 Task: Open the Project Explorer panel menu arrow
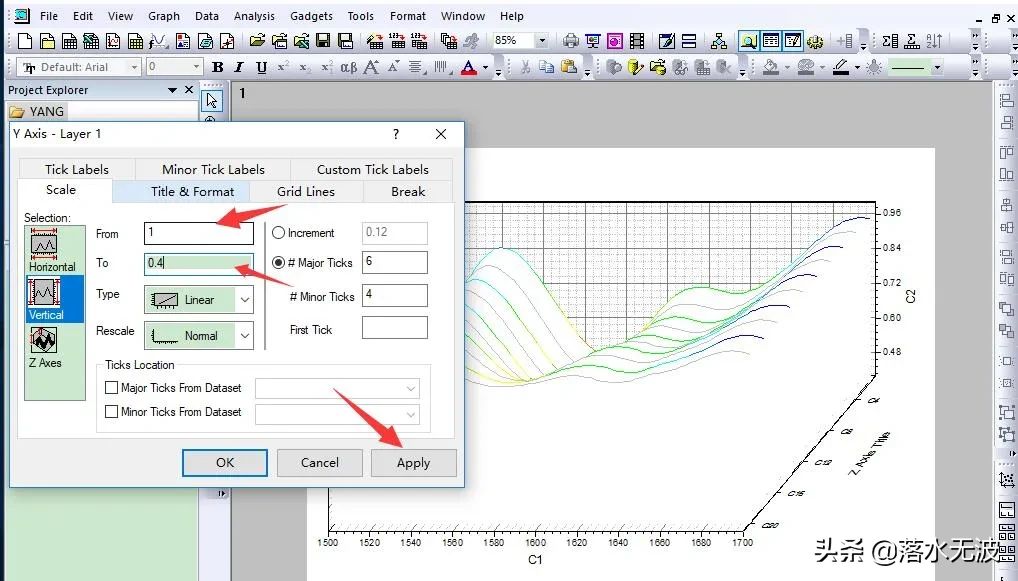point(172,90)
